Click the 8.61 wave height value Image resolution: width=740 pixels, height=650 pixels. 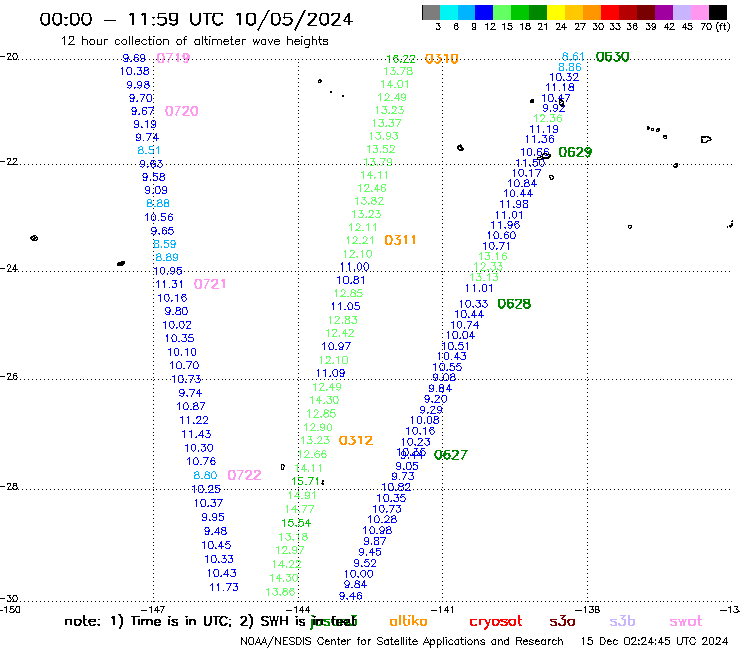click(573, 57)
